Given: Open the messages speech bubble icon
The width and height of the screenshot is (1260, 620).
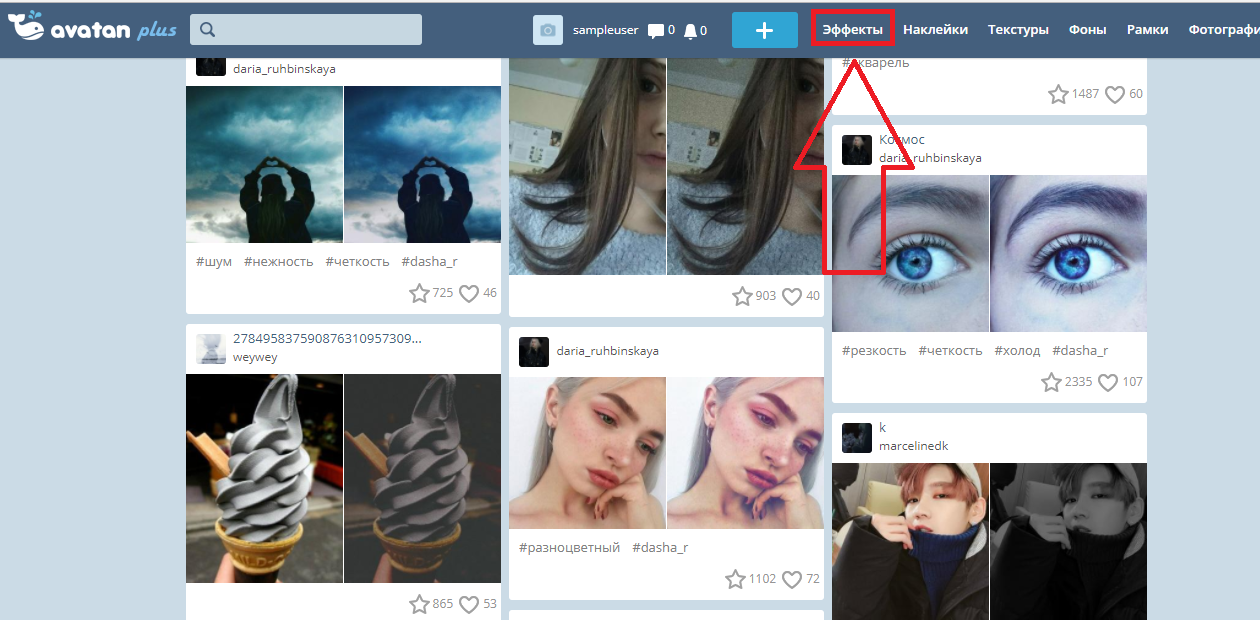Looking at the screenshot, I should click(x=656, y=31).
